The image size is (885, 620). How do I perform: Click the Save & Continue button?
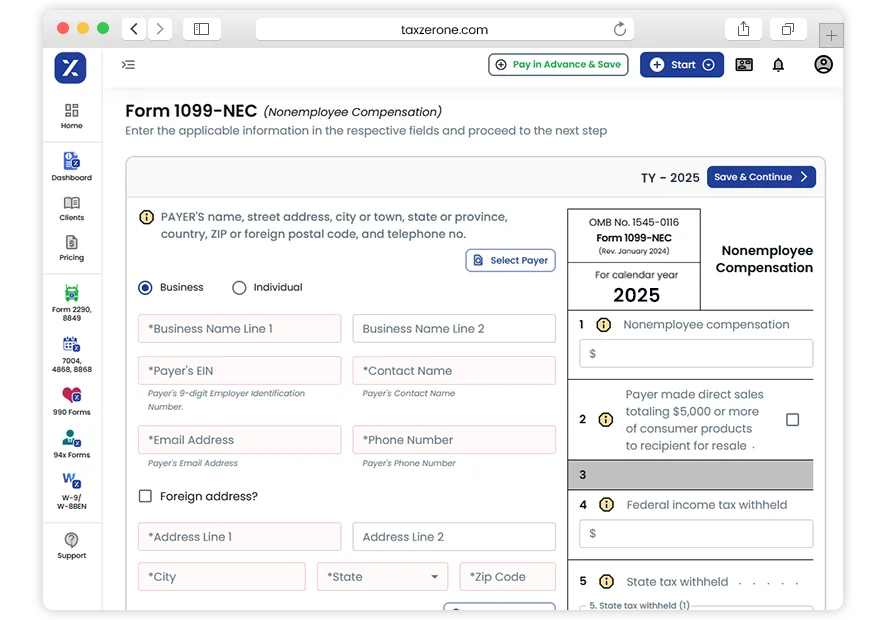761,176
